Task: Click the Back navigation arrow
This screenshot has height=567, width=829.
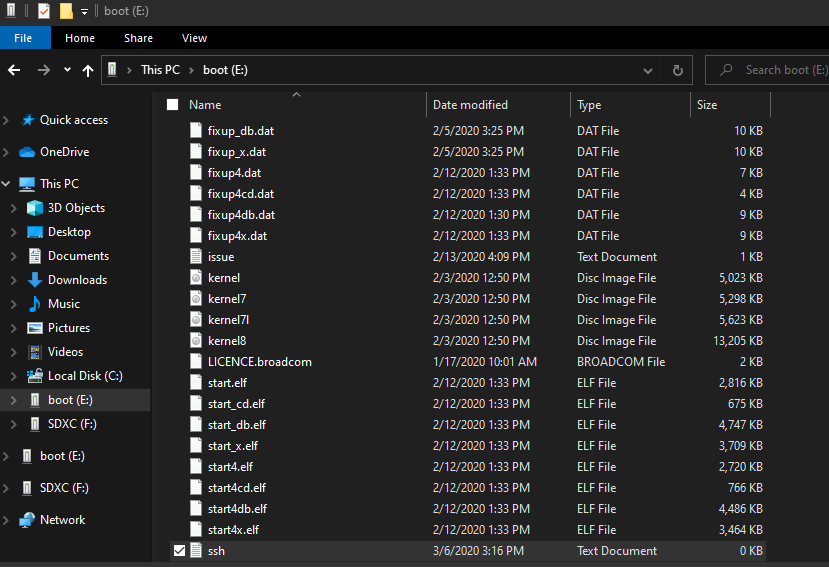Action: (x=14, y=70)
